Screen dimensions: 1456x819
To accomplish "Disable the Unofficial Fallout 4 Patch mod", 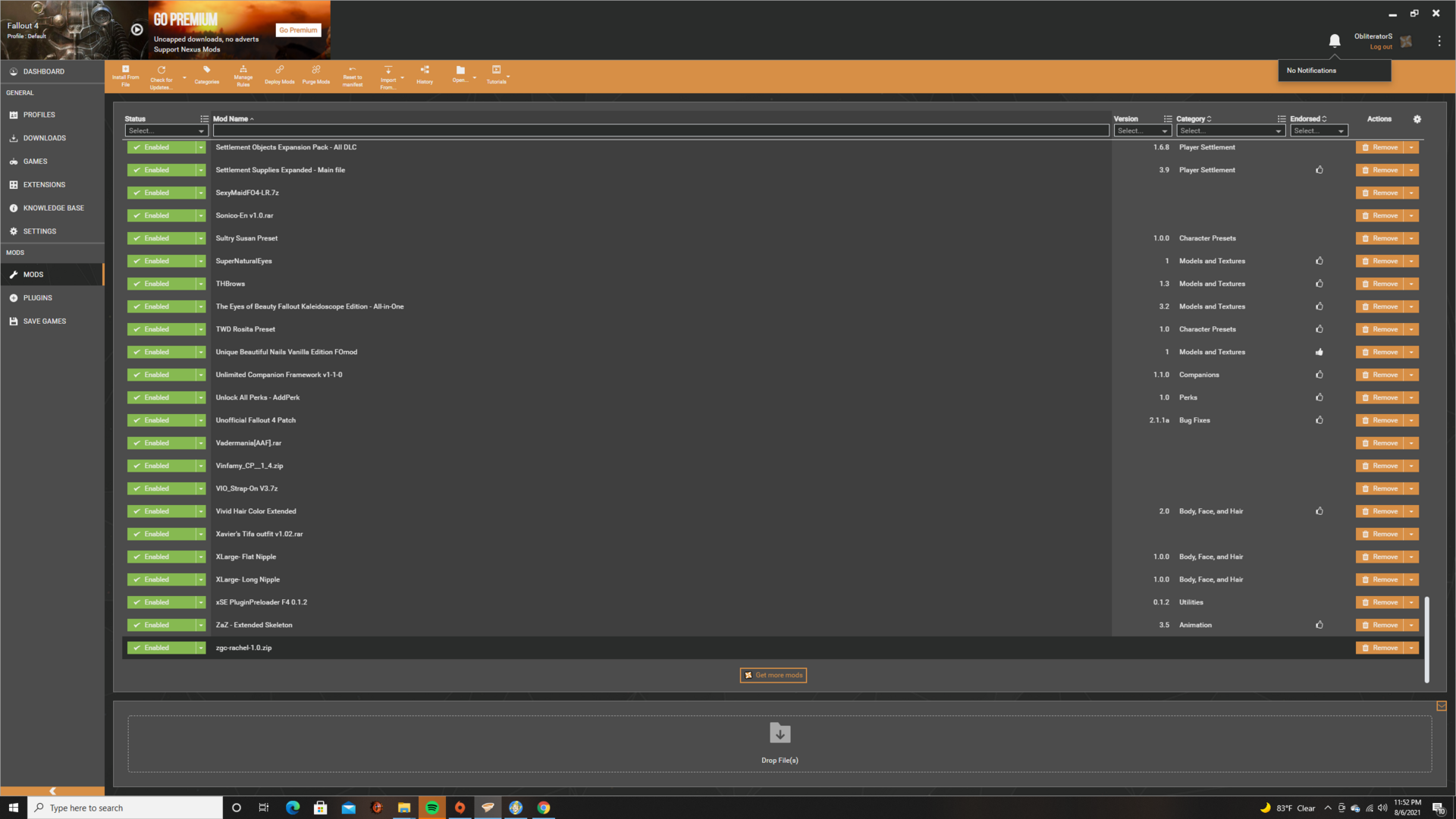I will pyautogui.click(x=161, y=420).
